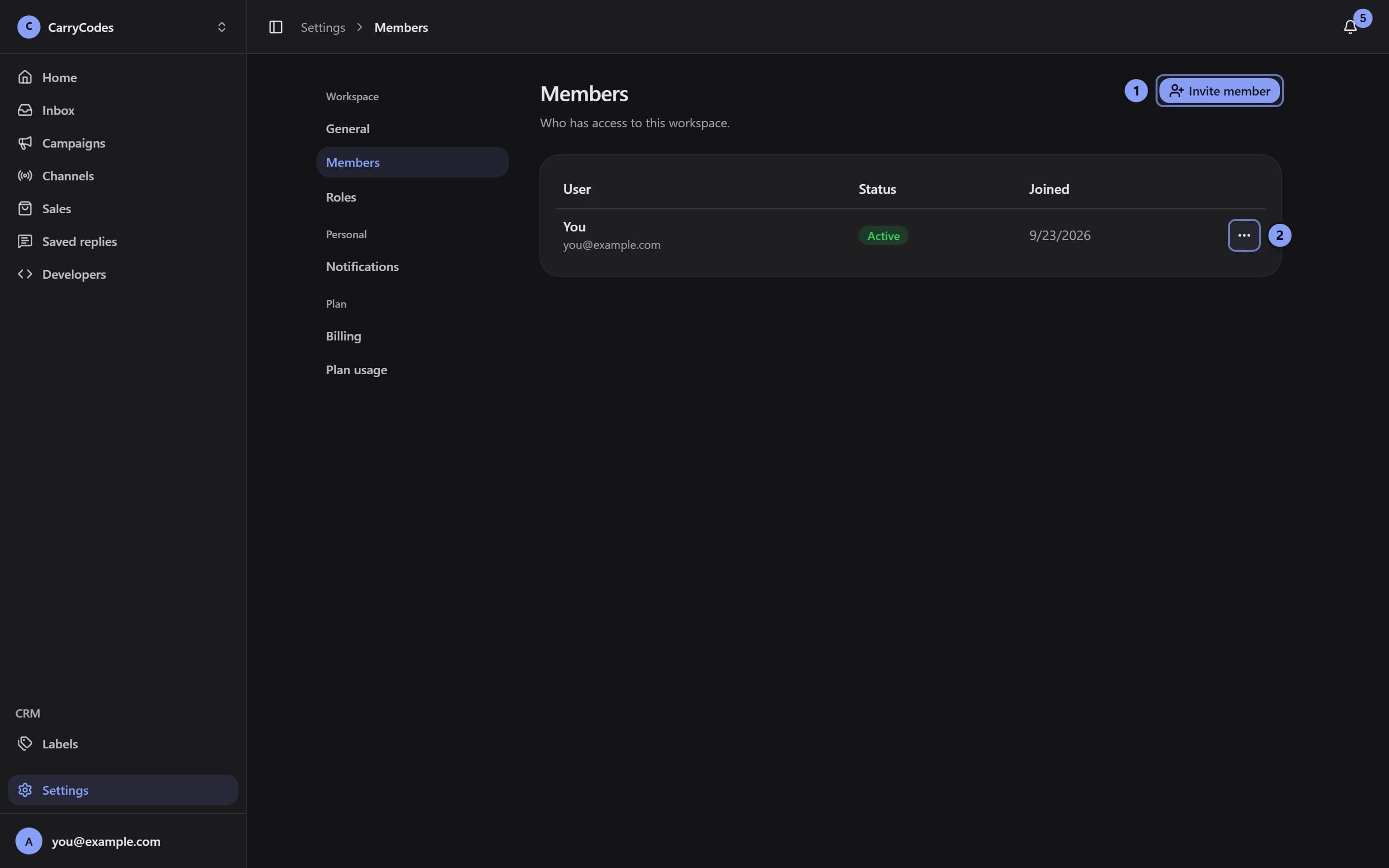Image resolution: width=1389 pixels, height=868 pixels.
Task: Click the member name You
Action: click(574, 226)
